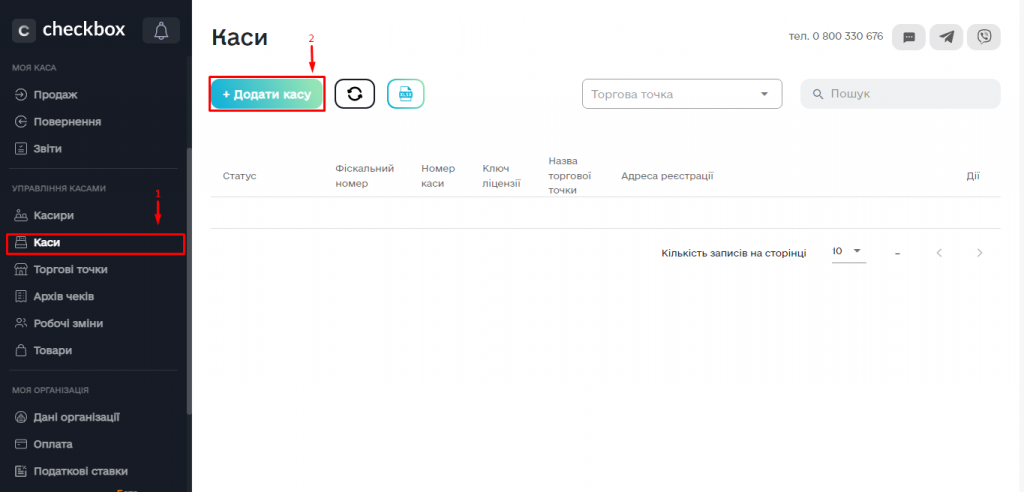Click Кількість записів на сторінці label
This screenshot has height=492, width=1024.
pos(733,253)
